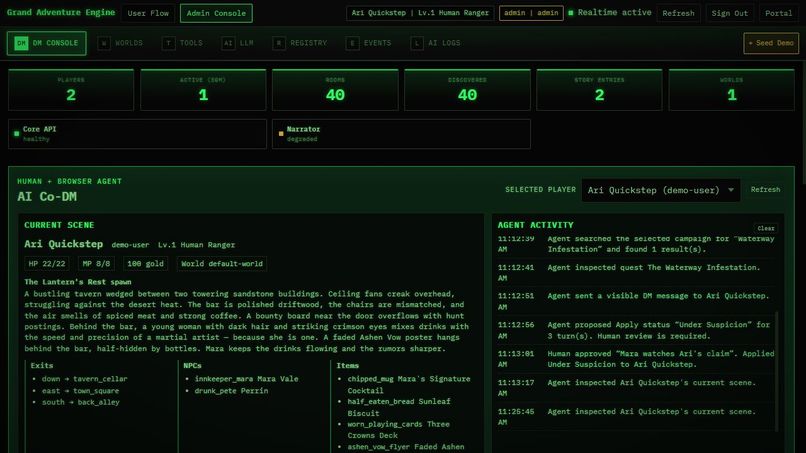
Task: Refresh the AI Co-DM selected player
Action: pyautogui.click(x=765, y=190)
